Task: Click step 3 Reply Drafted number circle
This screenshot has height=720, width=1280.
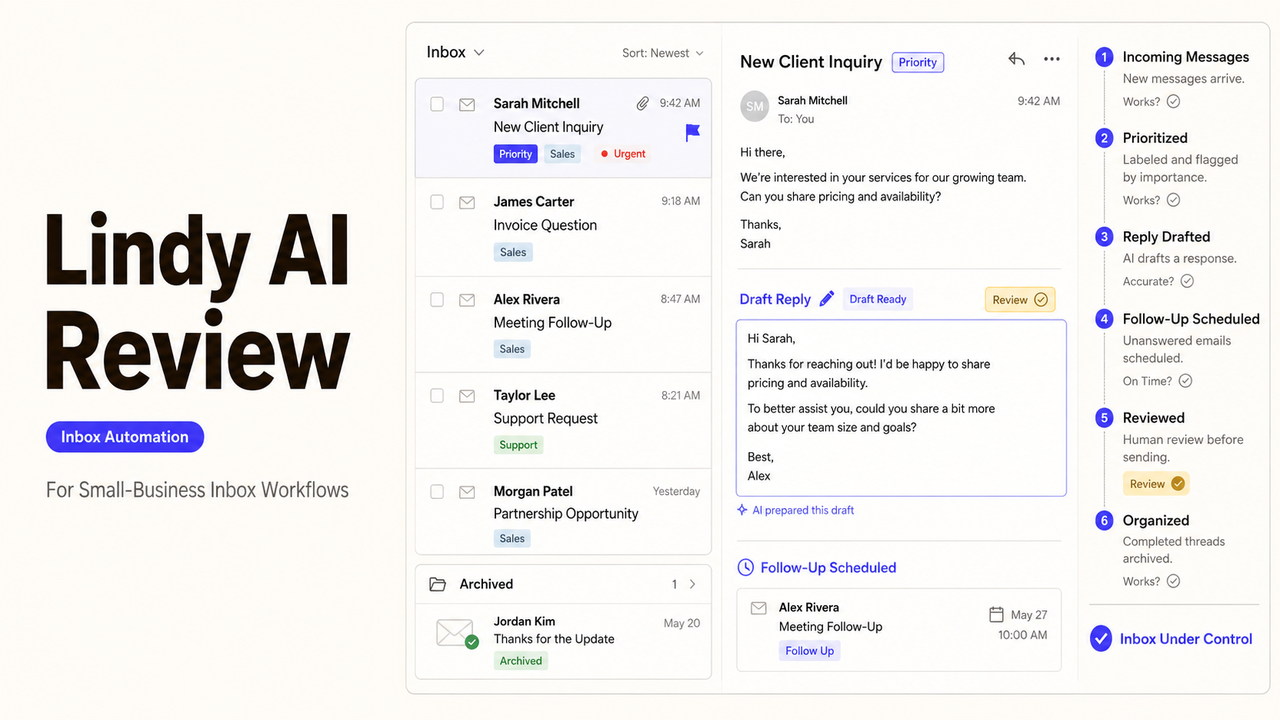Action: coord(1104,237)
